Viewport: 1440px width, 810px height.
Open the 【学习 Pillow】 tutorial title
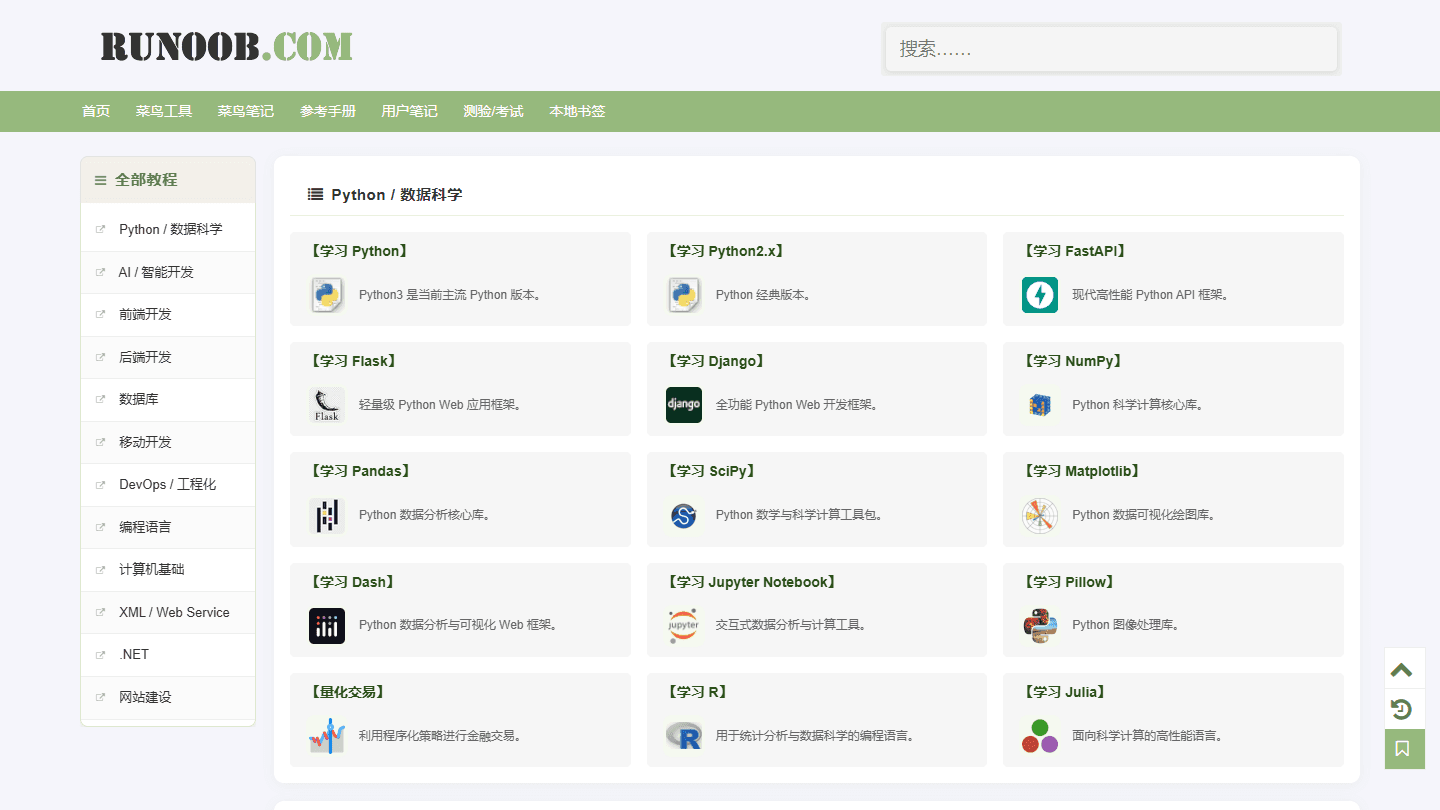(1070, 582)
